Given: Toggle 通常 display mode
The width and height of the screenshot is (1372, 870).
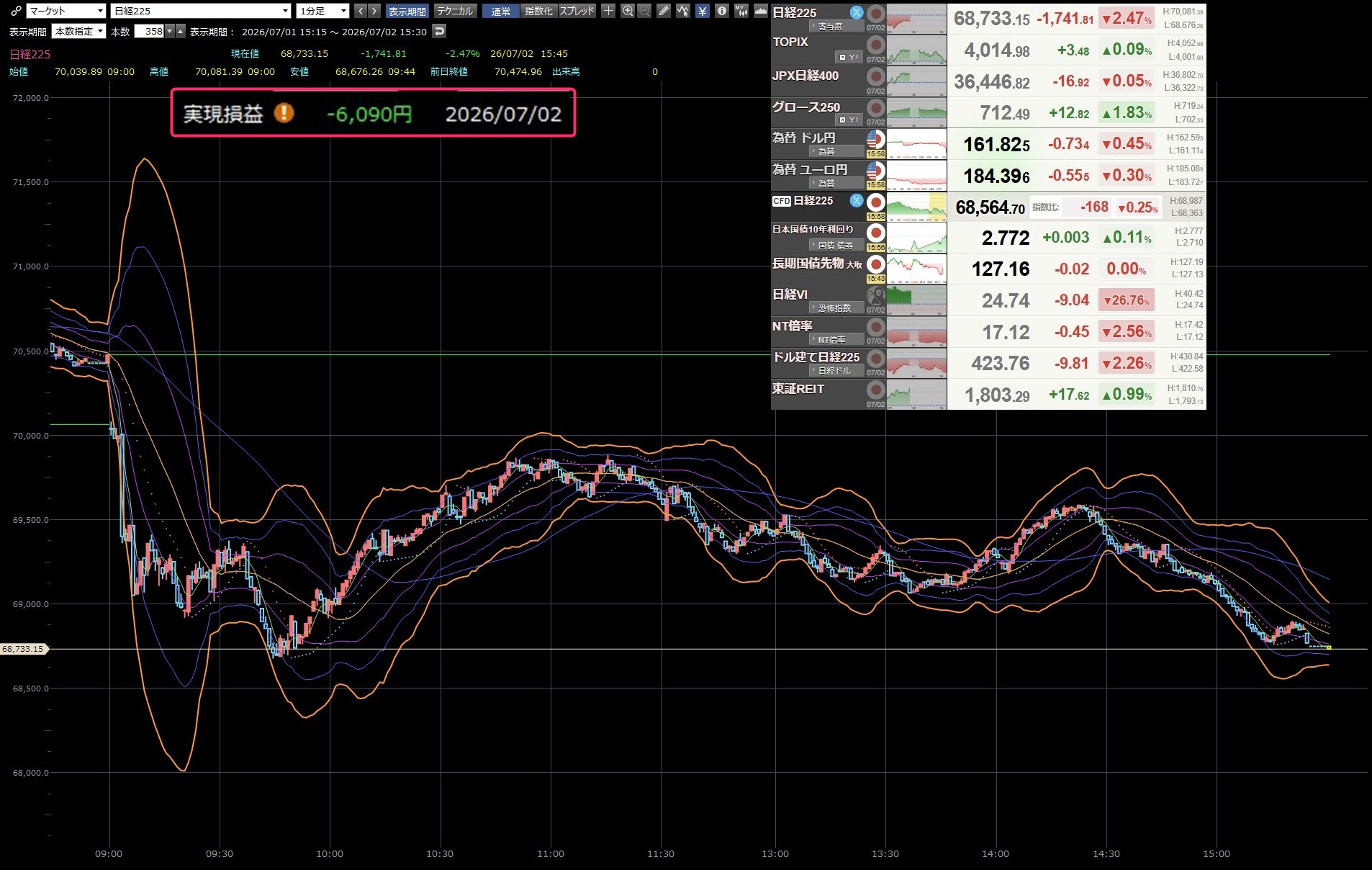Looking at the screenshot, I should point(501,11).
